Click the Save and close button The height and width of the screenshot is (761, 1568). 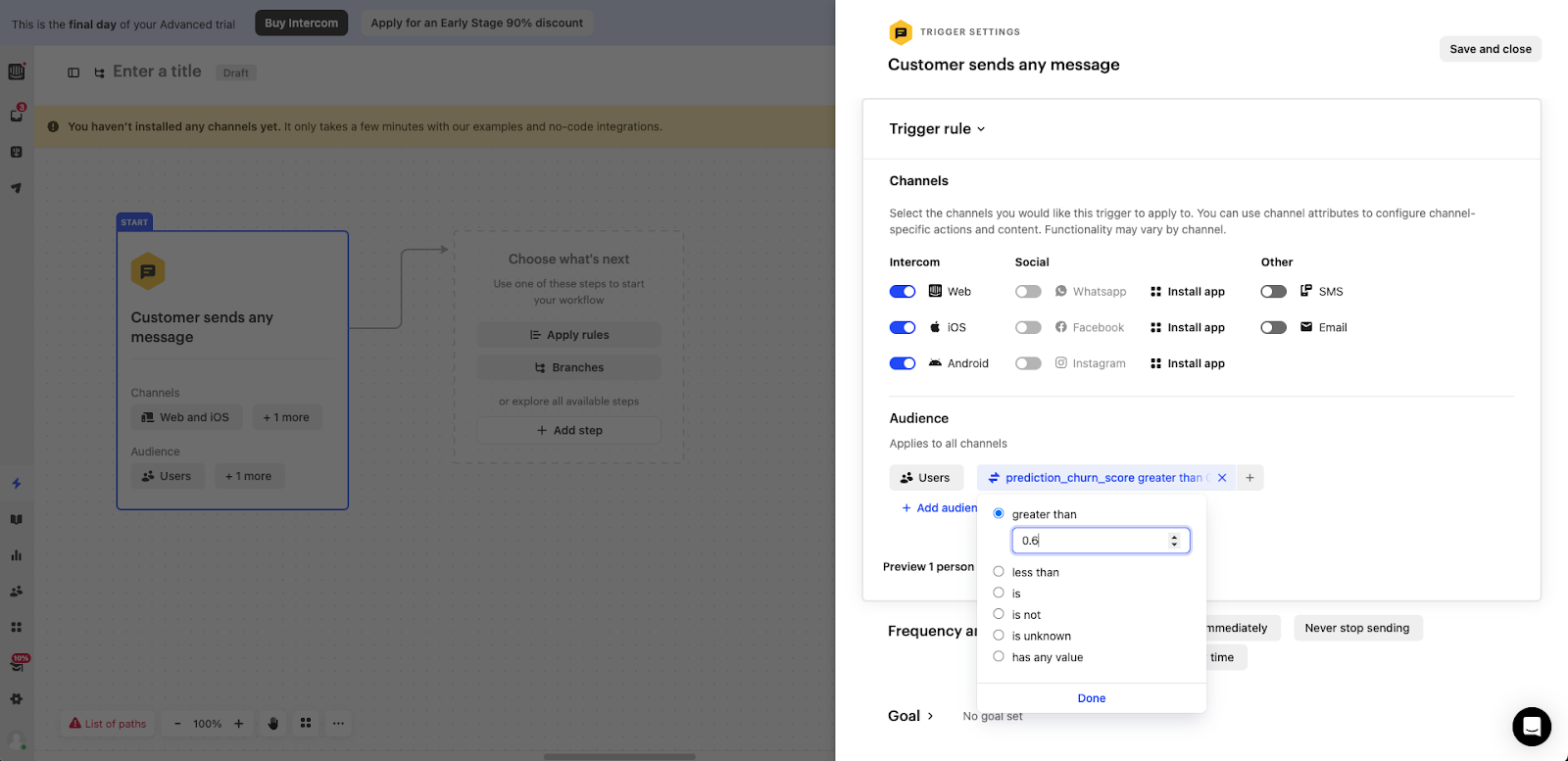(1490, 49)
